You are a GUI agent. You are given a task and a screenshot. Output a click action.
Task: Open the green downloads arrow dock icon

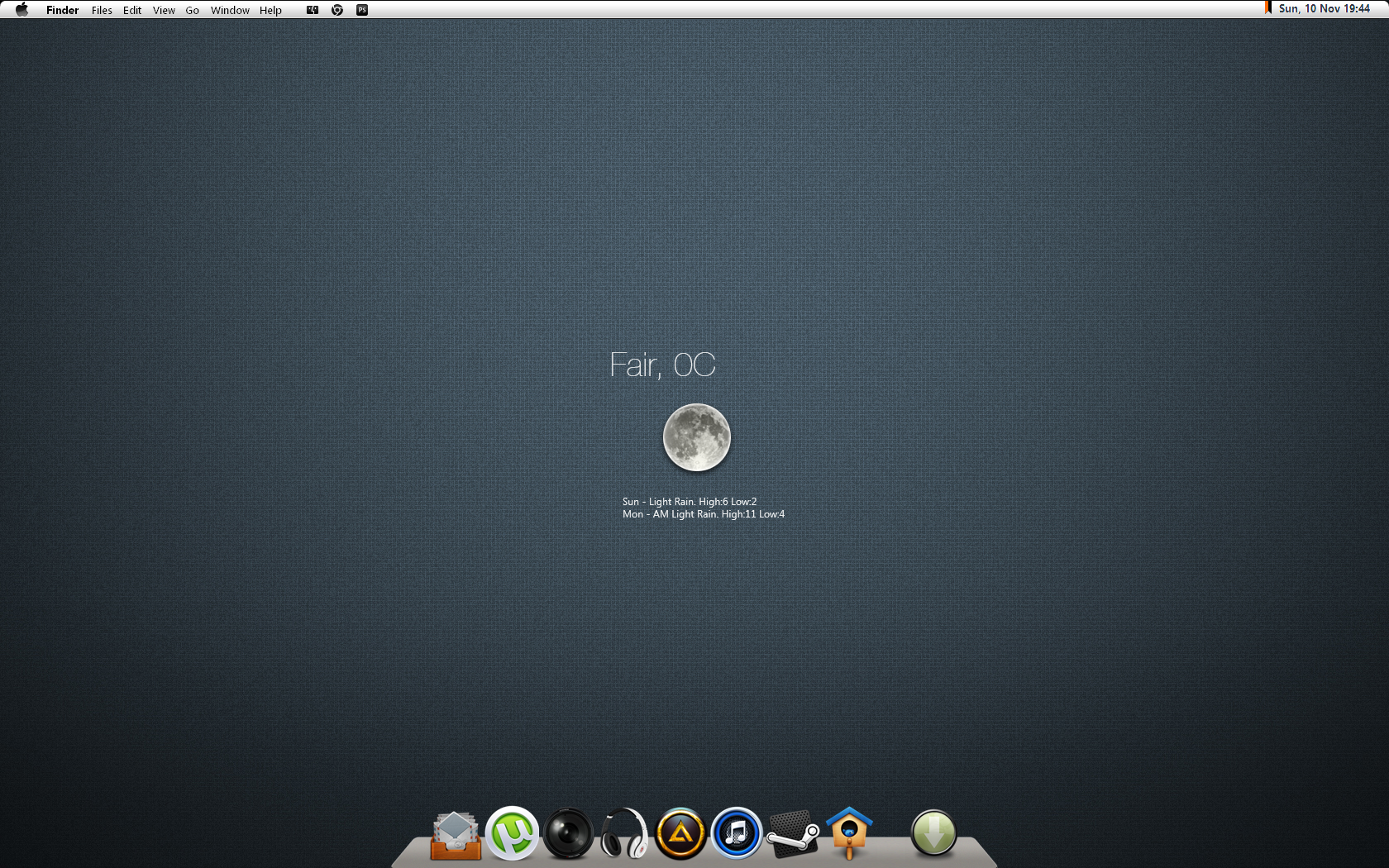[x=933, y=833]
